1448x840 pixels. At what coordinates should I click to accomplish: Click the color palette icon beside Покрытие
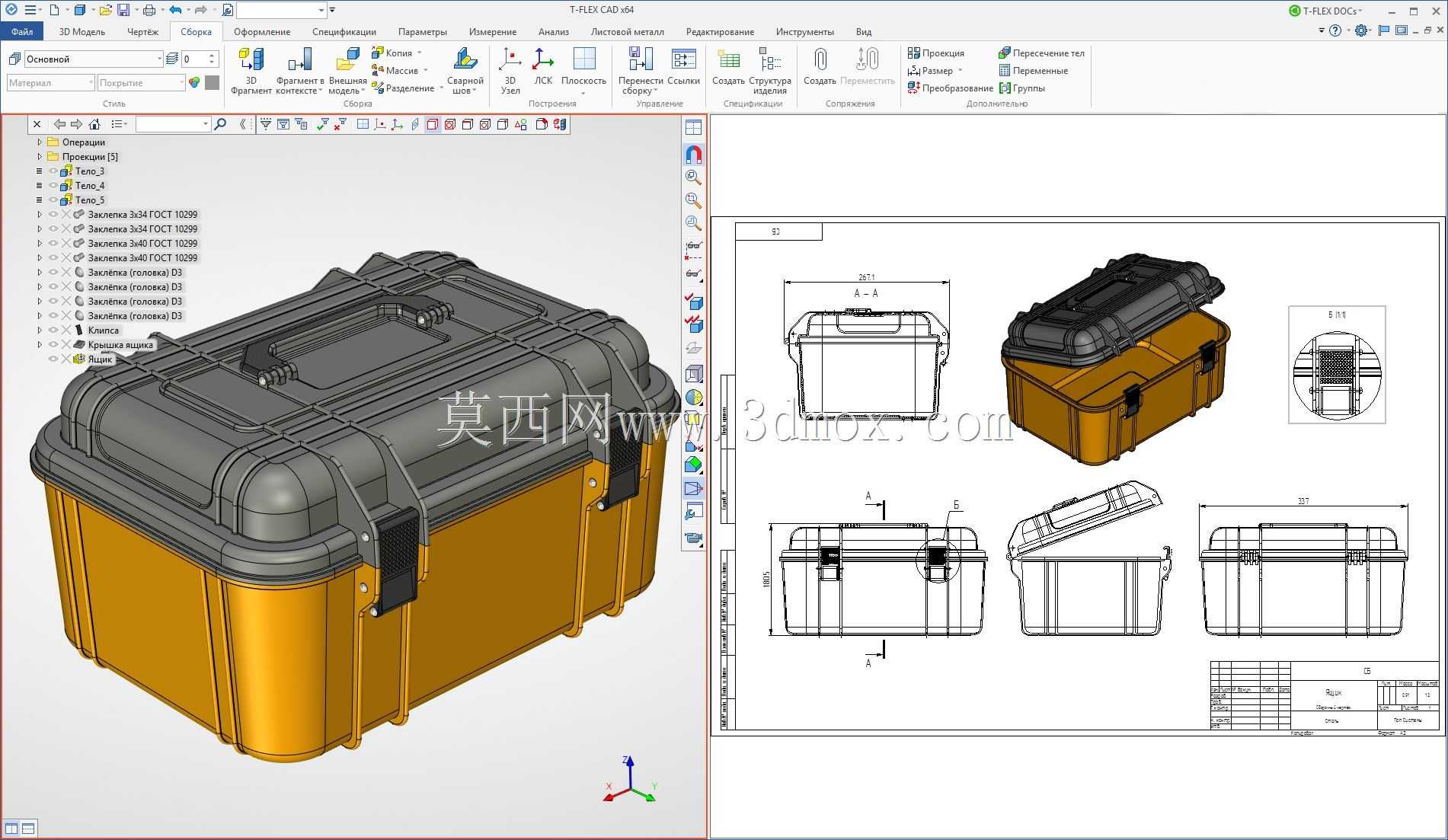[x=194, y=82]
